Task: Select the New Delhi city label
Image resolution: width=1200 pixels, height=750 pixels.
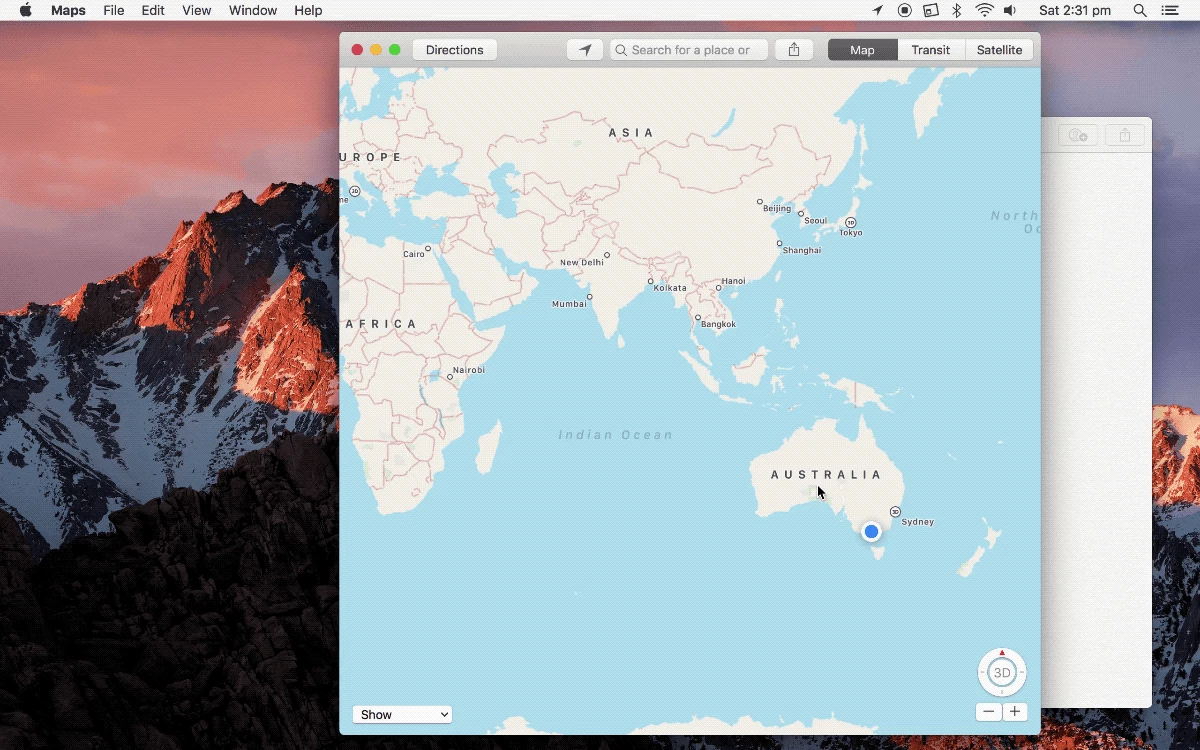Action: click(x=582, y=262)
